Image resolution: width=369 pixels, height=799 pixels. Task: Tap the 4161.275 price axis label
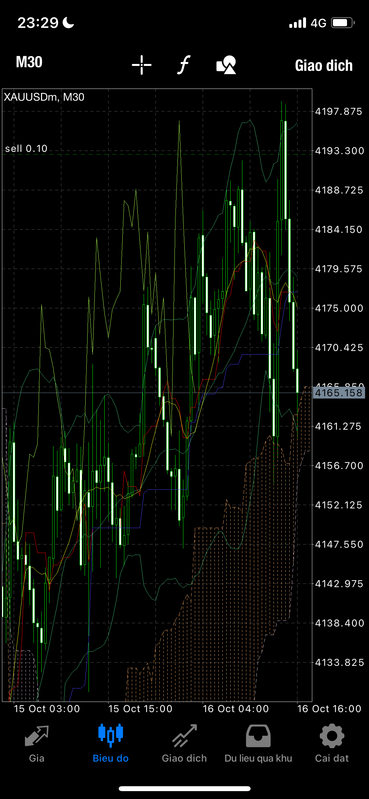338,426
